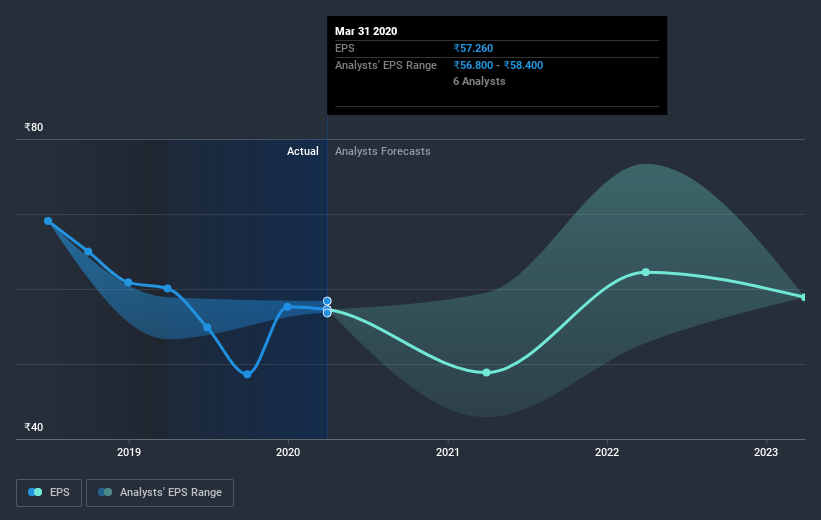Click the ₹80 y-axis label
The width and height of the screenshot is (821, 520).
(x=34, y=127)
